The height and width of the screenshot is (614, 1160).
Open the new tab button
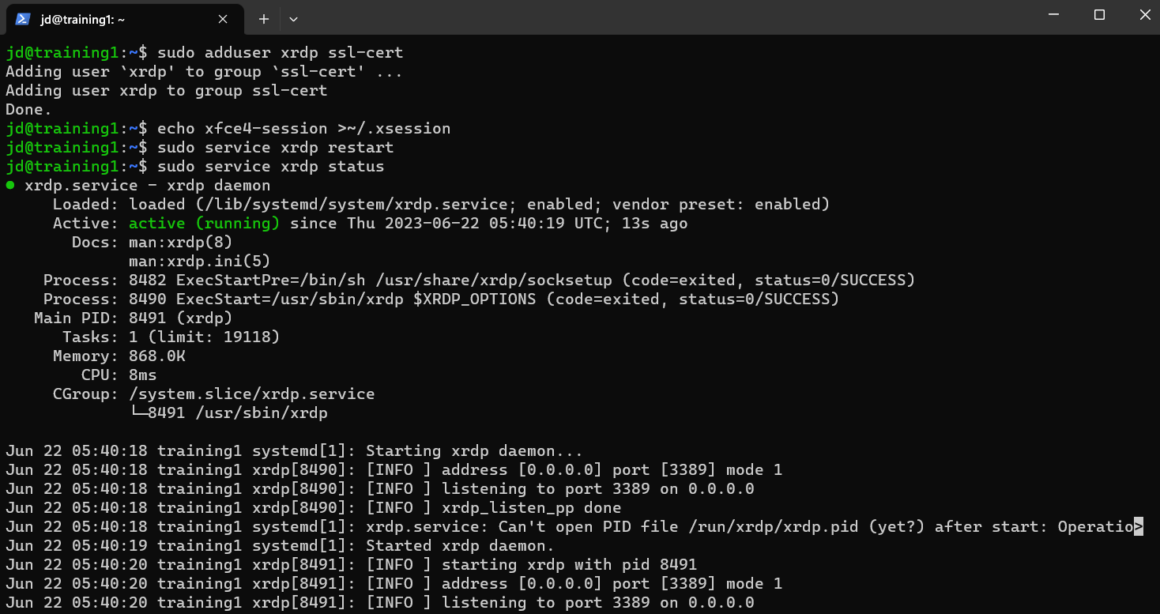262,18
